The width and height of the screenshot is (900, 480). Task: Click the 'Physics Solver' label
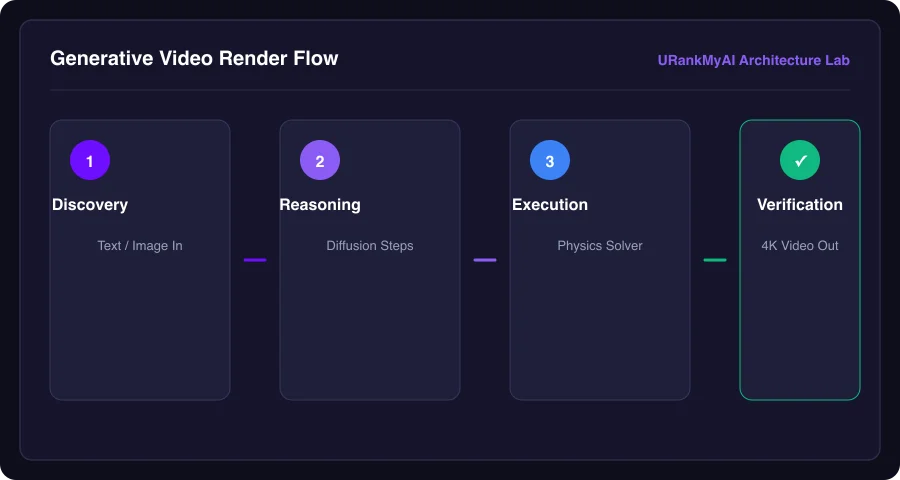tap(600, 246)
